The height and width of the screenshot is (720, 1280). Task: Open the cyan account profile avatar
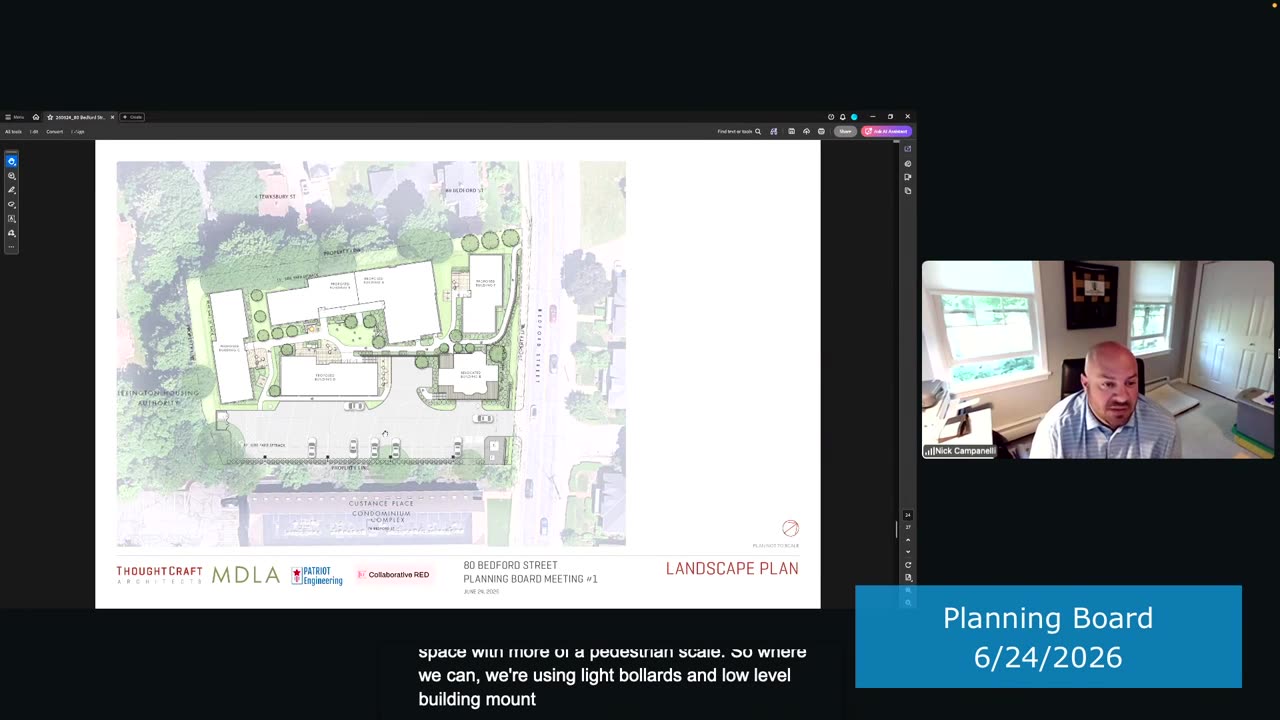854,117
